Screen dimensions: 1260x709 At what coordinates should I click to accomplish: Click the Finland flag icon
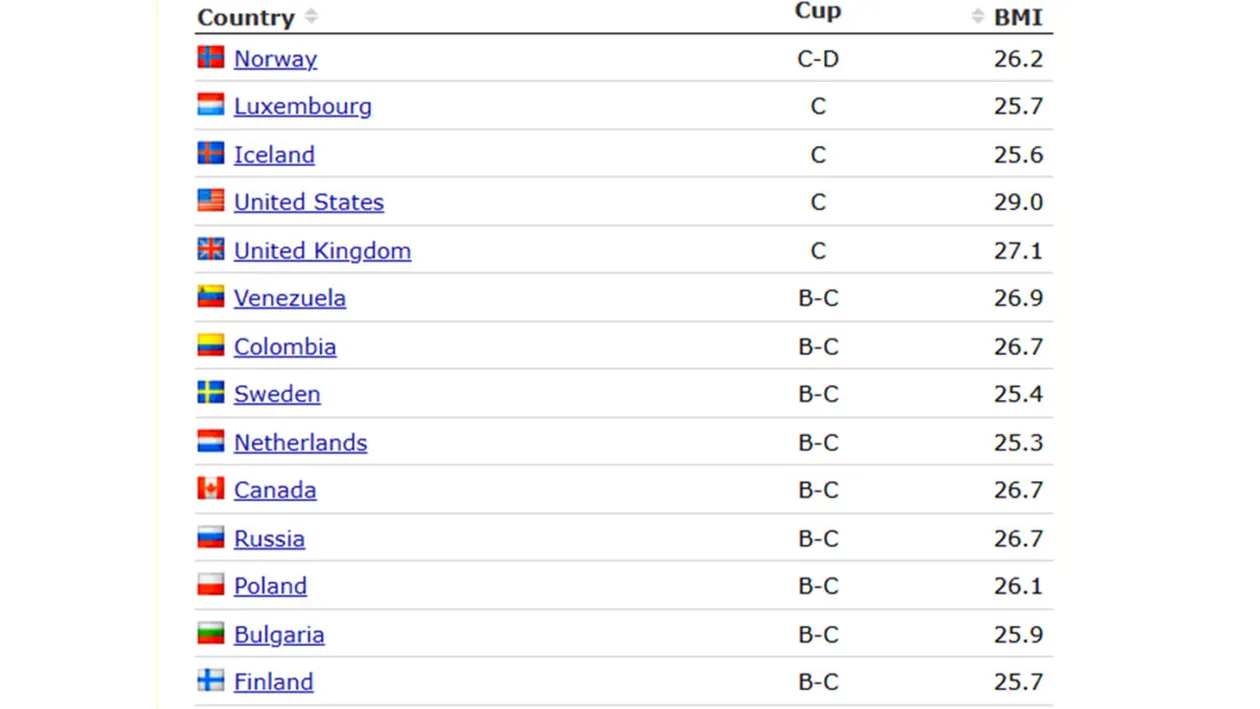tap(210, 681)
